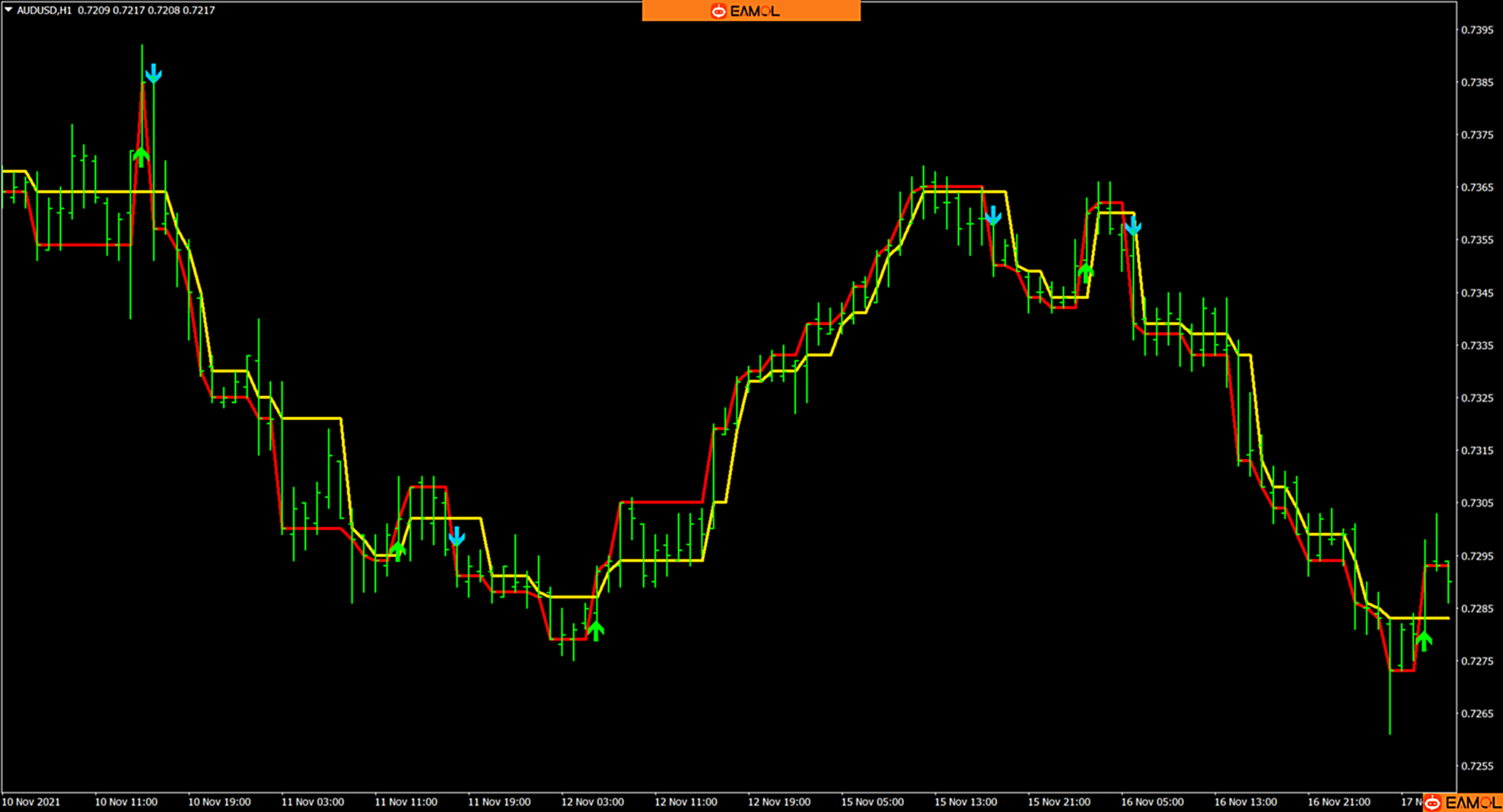Click the 0.7305 price scale label
The width and height of the screenshot is (1503, 812).
click(1477, 503)
